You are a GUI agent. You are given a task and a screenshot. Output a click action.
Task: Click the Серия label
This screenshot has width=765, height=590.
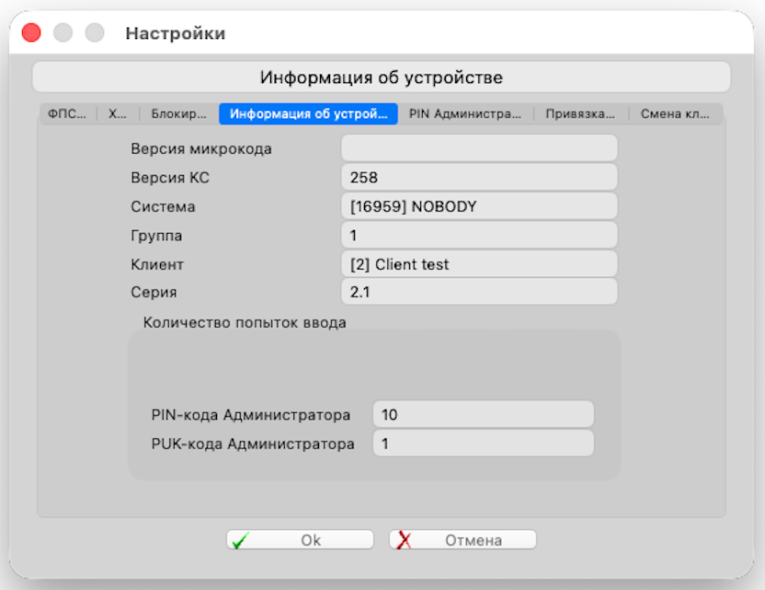(x=154, y=292)
